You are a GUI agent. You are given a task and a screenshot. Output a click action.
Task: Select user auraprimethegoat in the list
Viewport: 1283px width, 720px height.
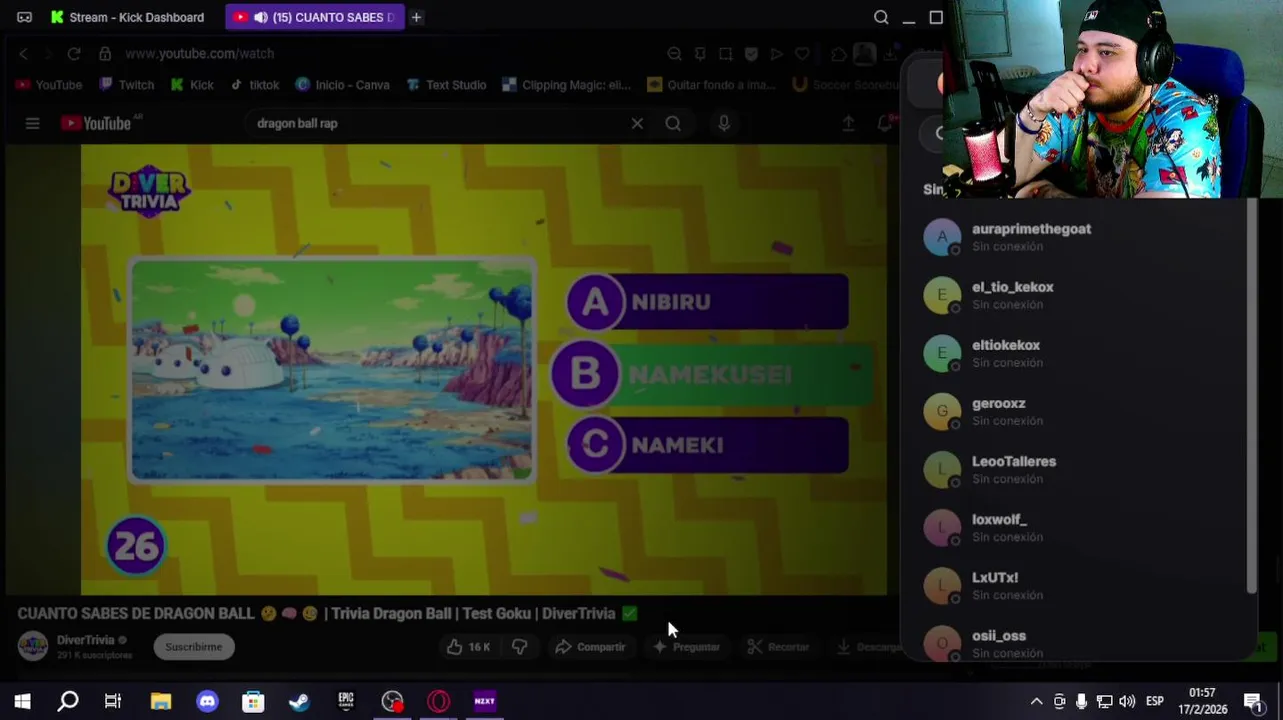1080,237
